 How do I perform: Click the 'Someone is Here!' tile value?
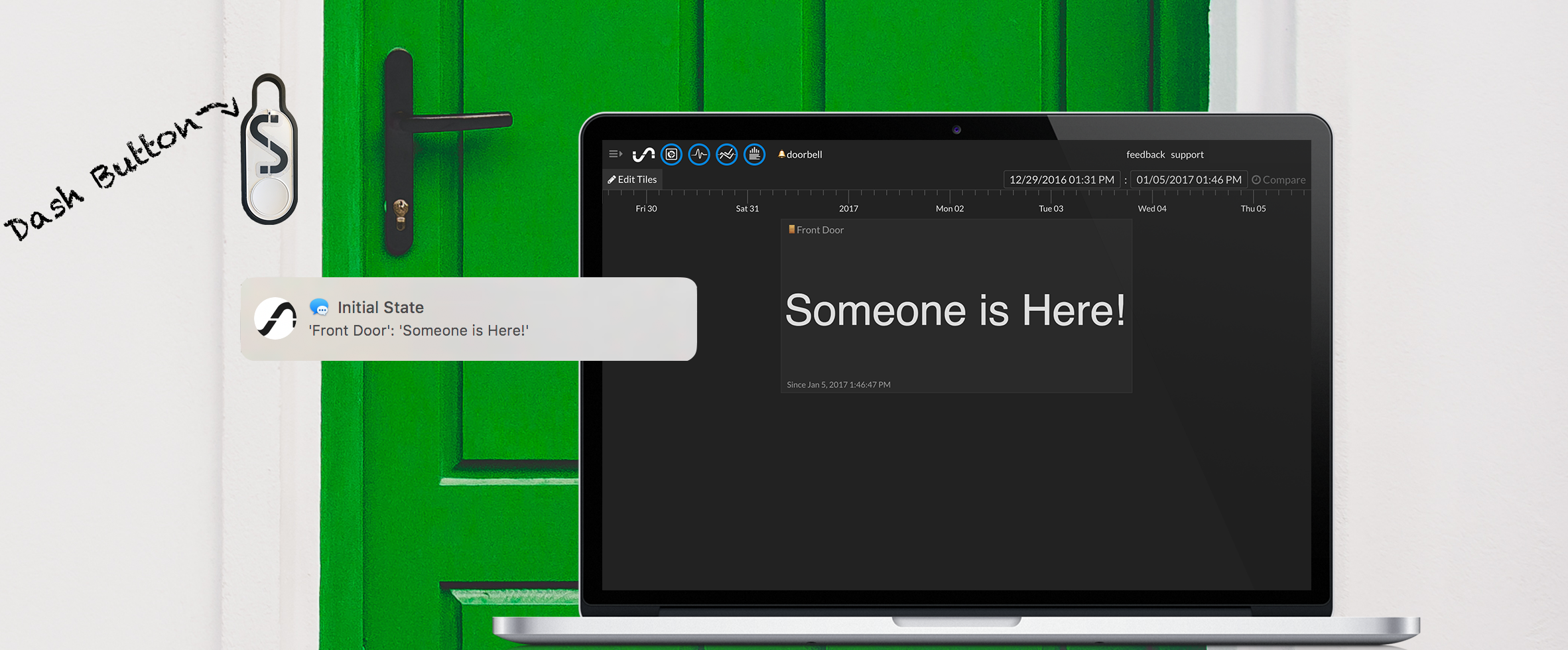tap(955, 310)
